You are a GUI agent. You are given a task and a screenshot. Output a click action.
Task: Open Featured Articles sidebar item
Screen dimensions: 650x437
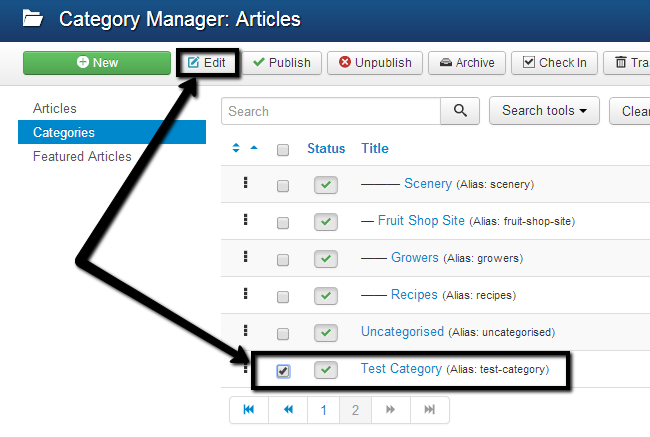(x=82, y=156)
